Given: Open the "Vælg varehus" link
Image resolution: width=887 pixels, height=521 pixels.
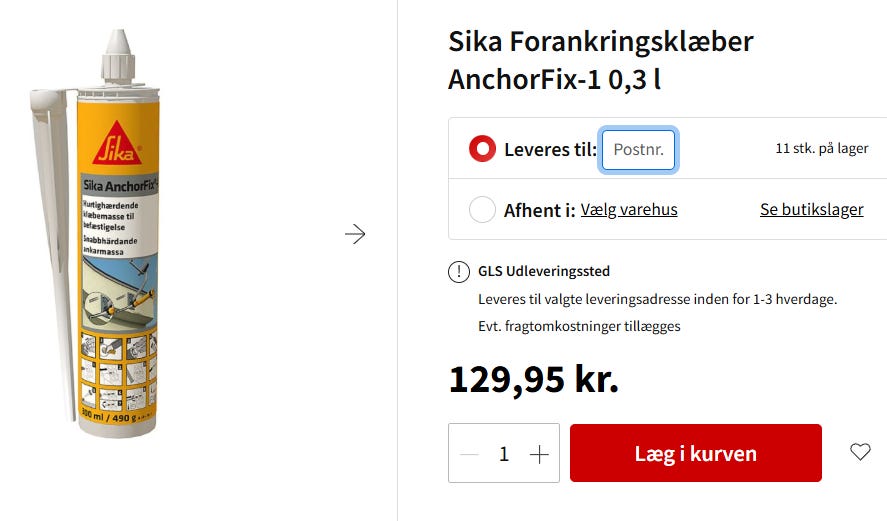Looking at the screenshot, I should pyautogui.click(x=629, y=210).
